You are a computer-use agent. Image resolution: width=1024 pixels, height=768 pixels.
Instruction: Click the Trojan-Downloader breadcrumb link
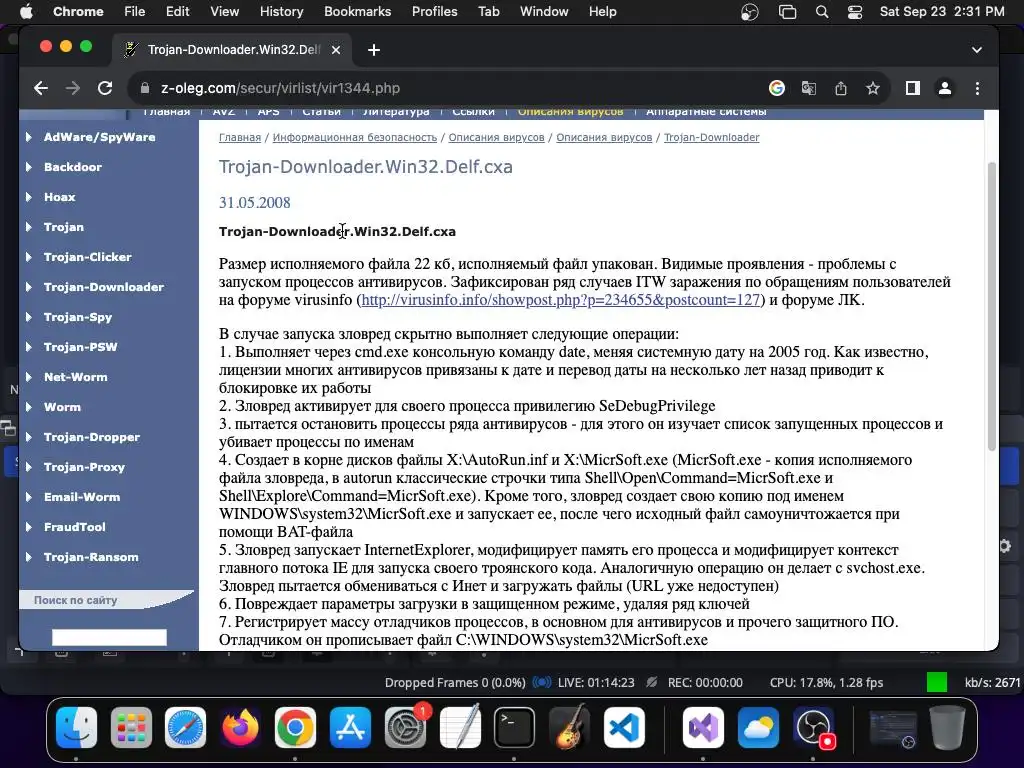[x=711, y=138]
